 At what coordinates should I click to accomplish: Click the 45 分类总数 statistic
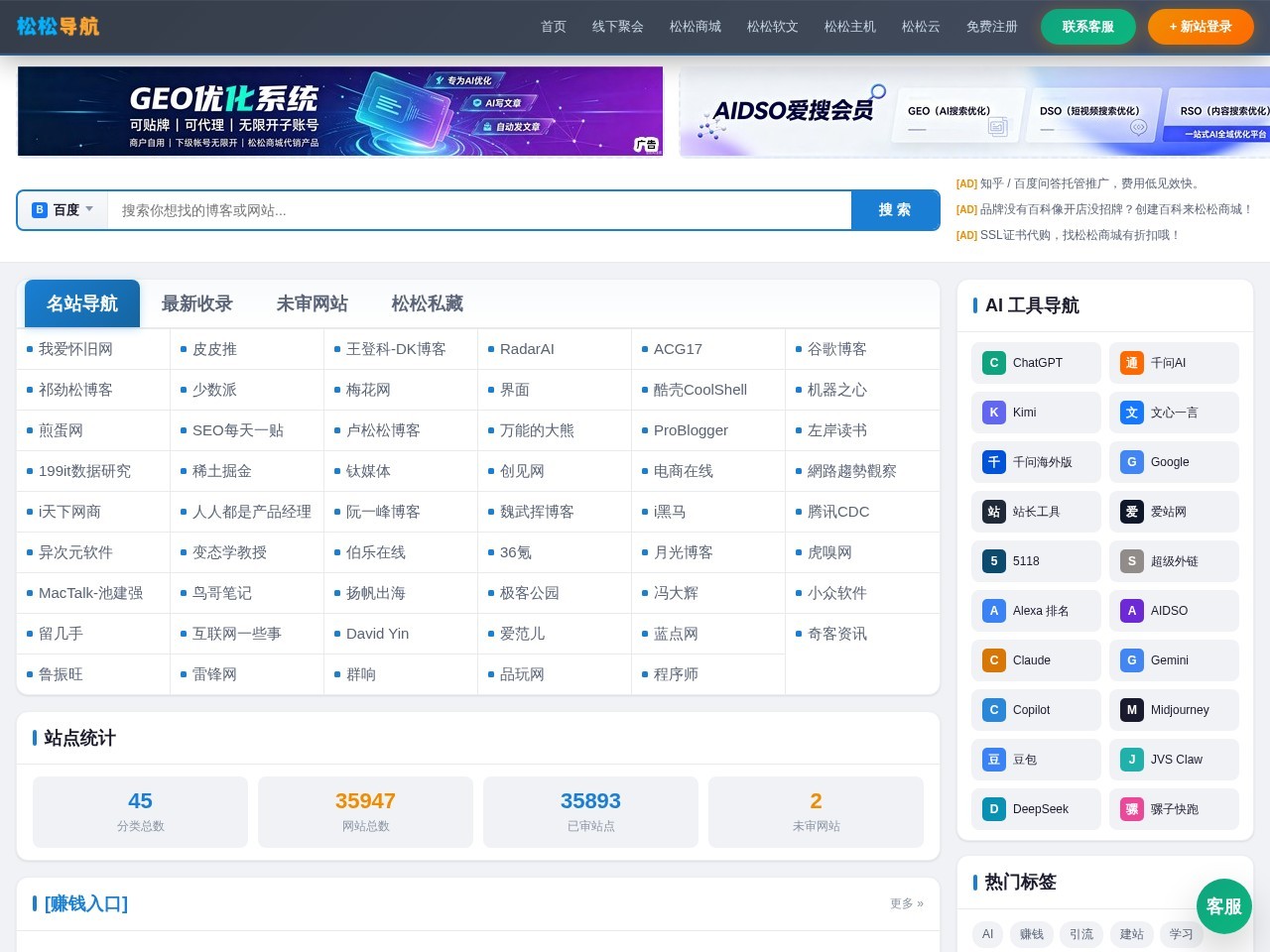pyautogui.click(x=140, y=811)
